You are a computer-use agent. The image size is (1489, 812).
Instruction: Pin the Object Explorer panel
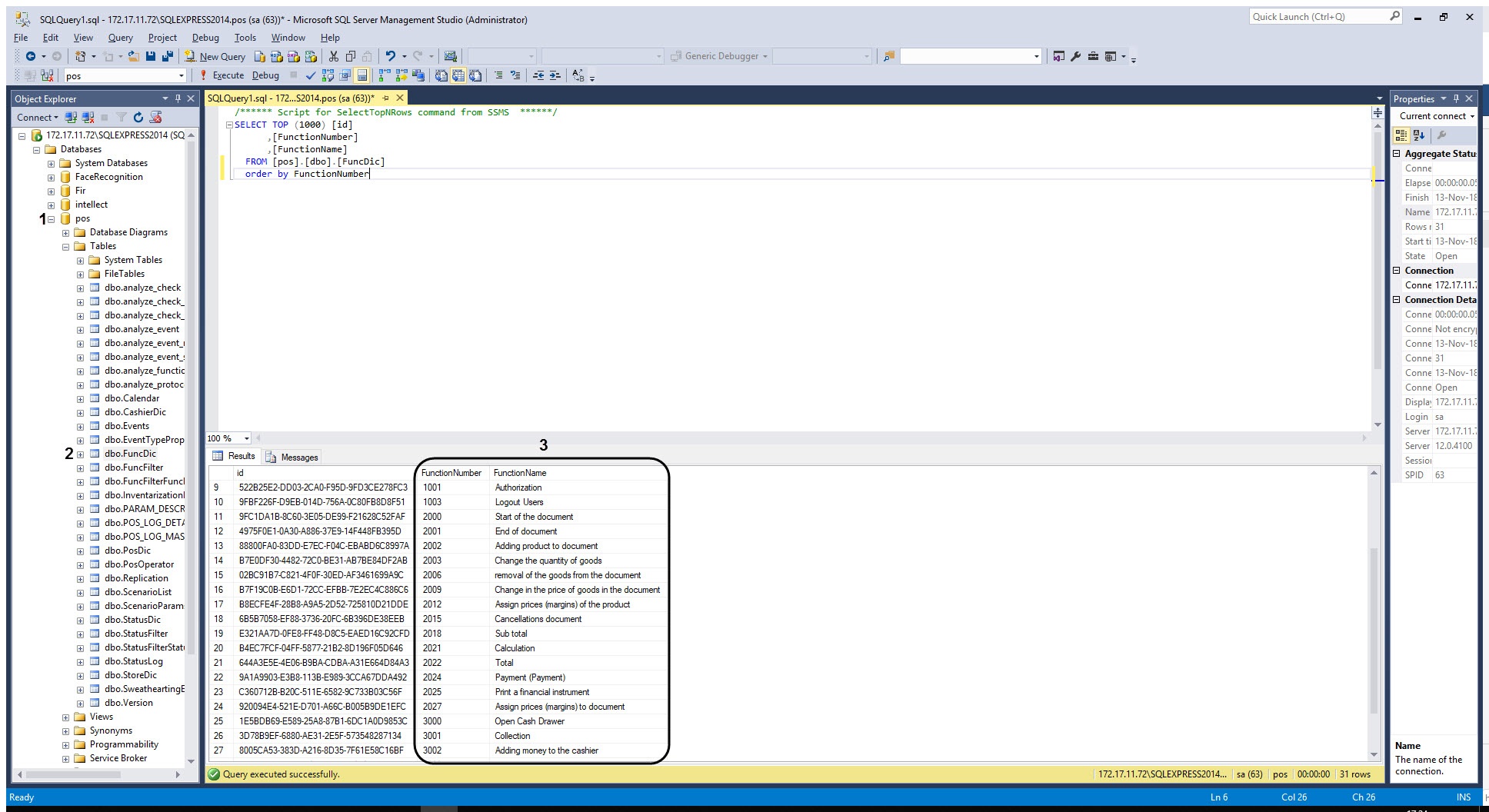pos(178,98)
